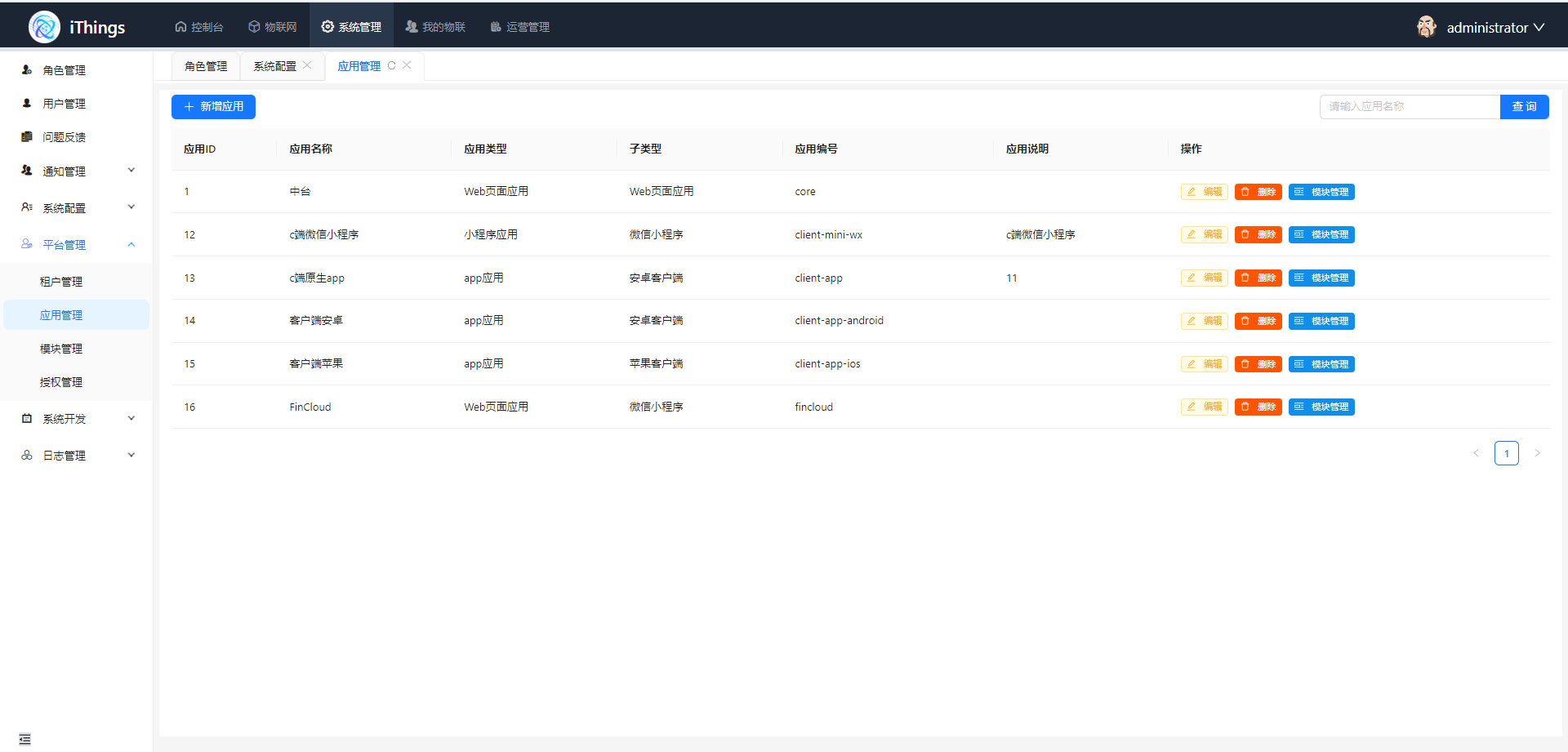The height and width of the screenshot is (752, 1568).
Task: Expand the 系统开发 sidebar menu
Action: [x=78, y=419]
